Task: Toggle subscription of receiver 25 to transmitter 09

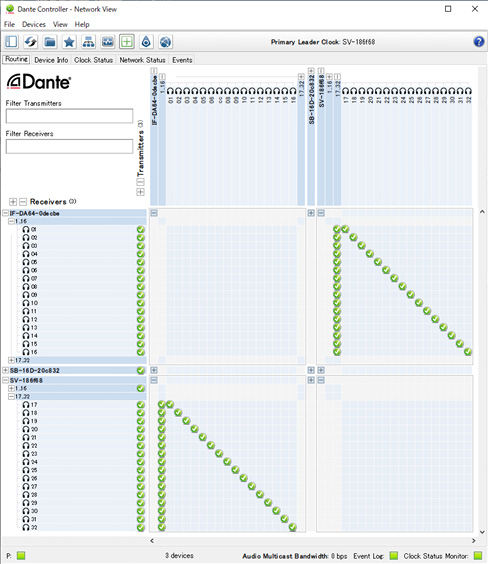Action: pos(236,470)
